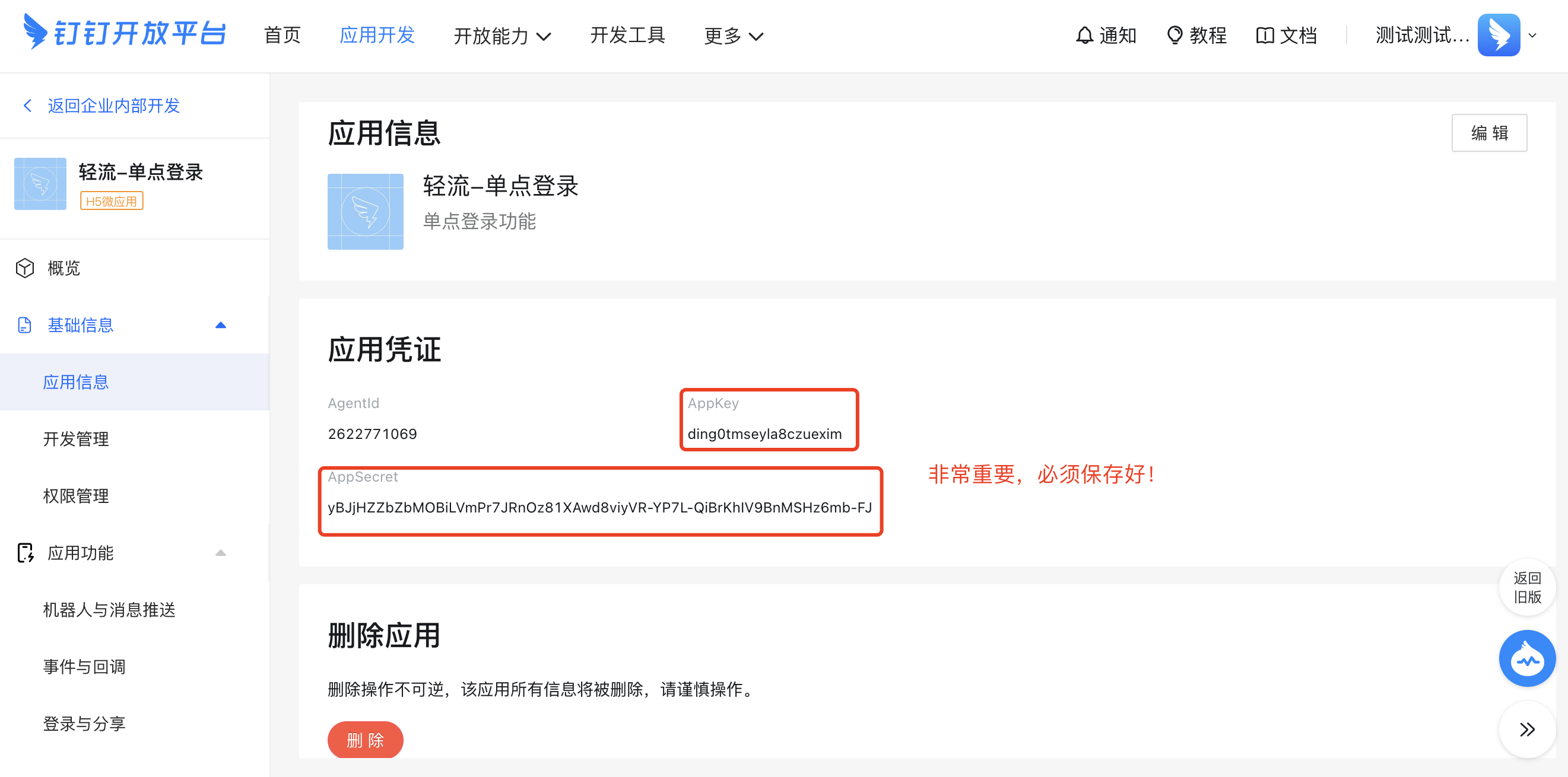The height and width of the screenshot is (777, 1568).
Task: Open 应用信息 sidebar item
Action: [x=135, y=382]
